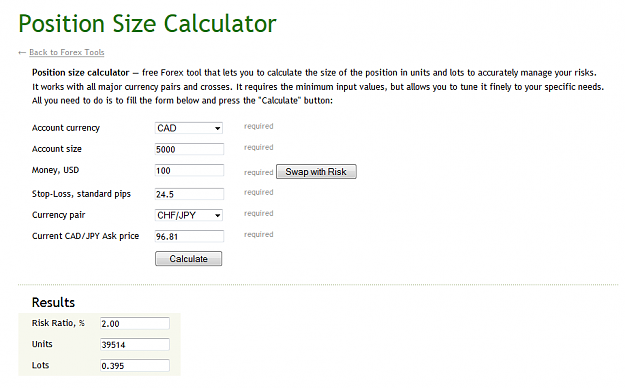Expand the Currency pair CHF/JPY dropdown

189,215
